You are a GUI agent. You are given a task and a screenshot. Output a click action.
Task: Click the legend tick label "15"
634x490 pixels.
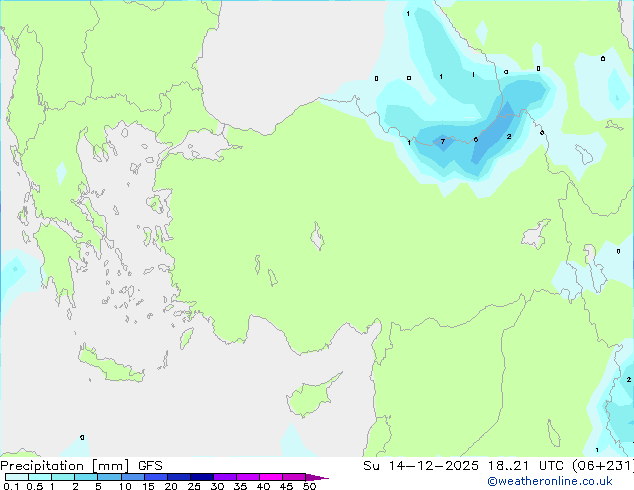tap(148, 486)
